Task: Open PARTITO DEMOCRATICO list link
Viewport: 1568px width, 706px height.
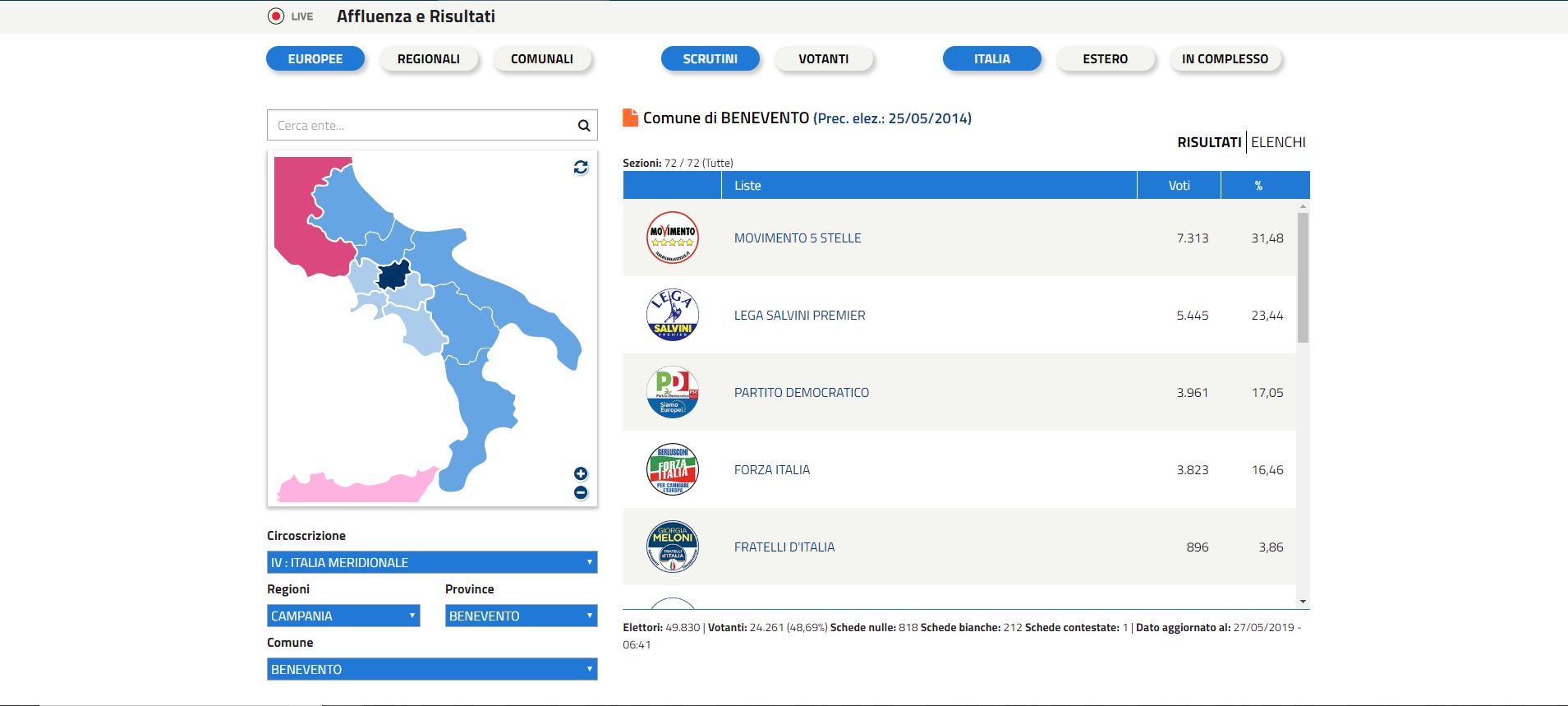Action: [x=802, y=393]
